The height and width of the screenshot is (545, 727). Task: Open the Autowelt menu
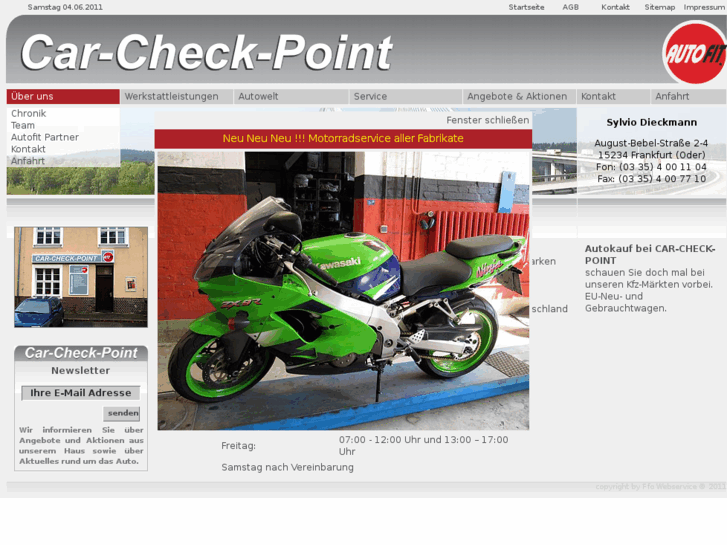[291, 96]
